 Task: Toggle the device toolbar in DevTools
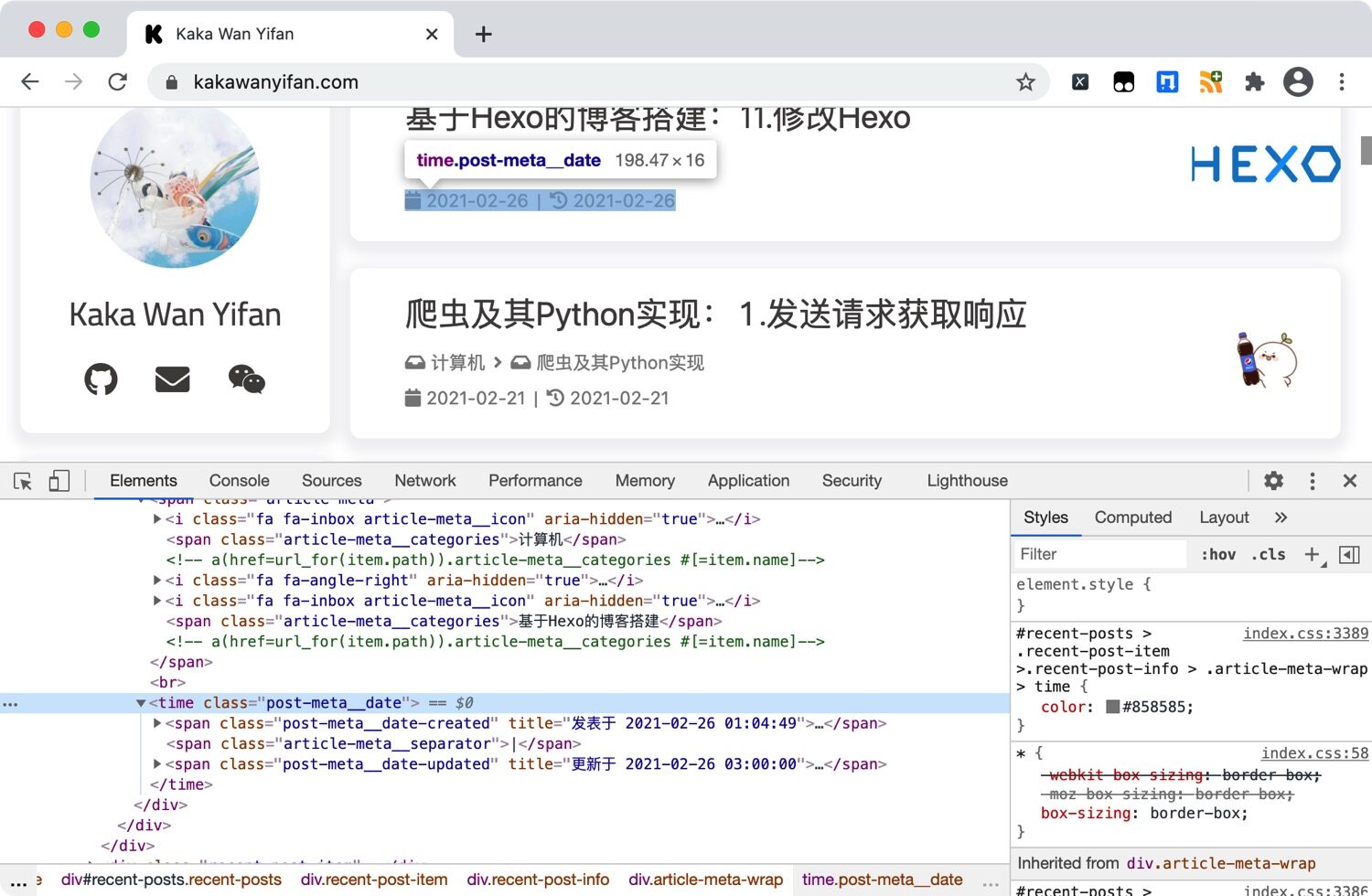[x=59, y=481]
